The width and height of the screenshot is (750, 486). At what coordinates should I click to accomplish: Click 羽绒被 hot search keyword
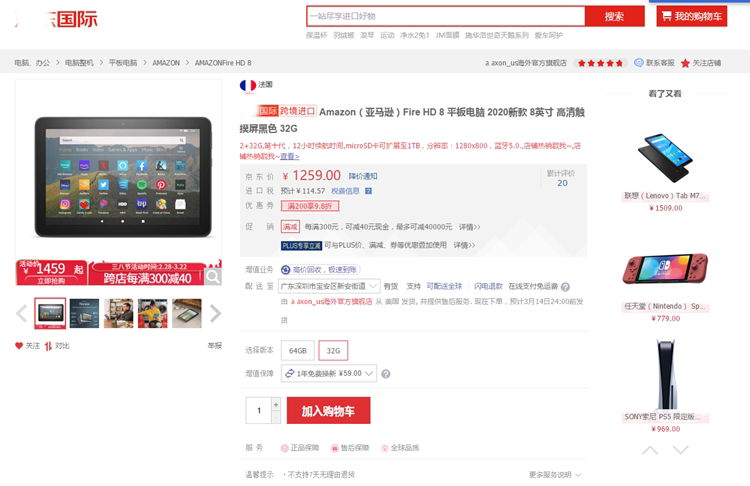343,35
